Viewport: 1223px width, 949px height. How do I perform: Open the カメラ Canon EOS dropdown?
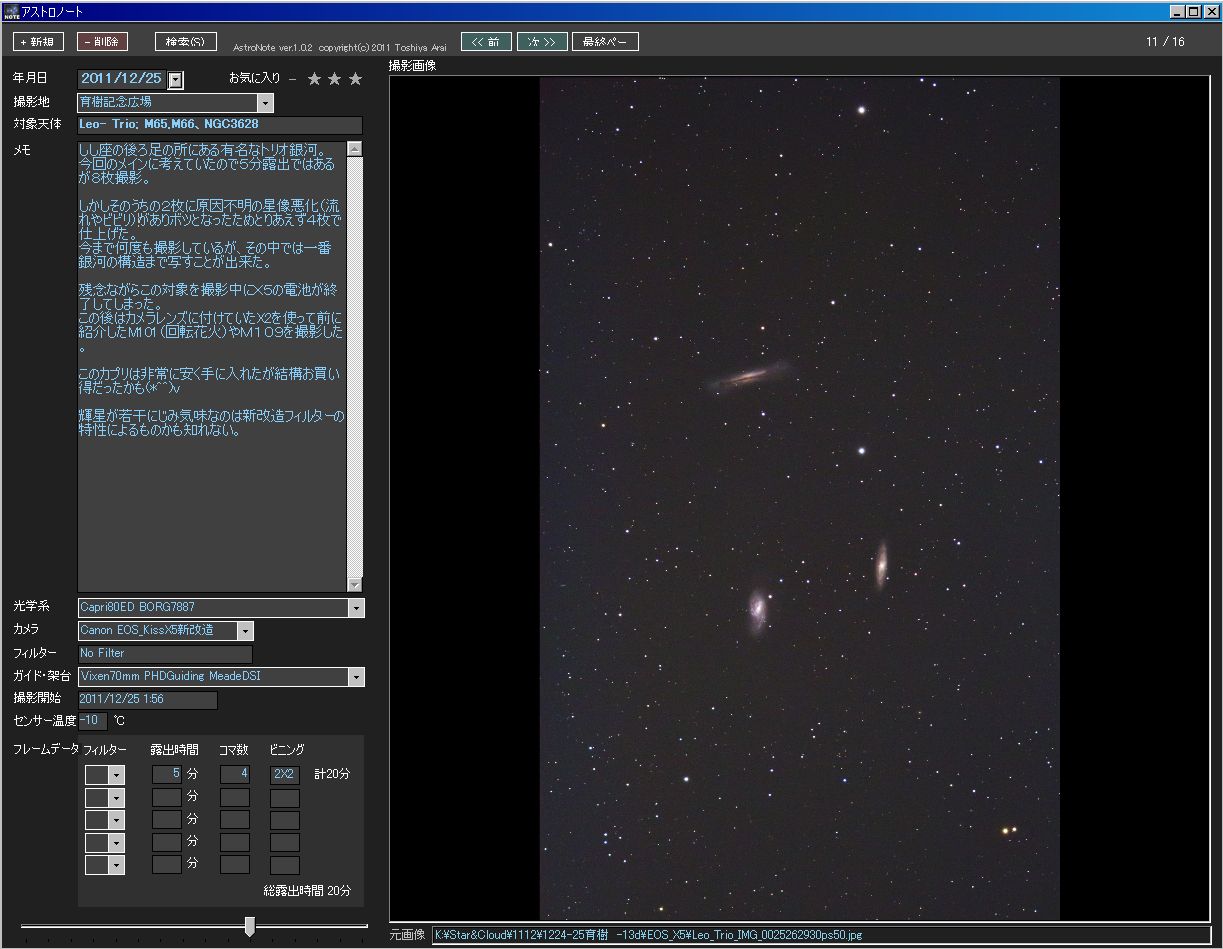(x=246, y=631)
